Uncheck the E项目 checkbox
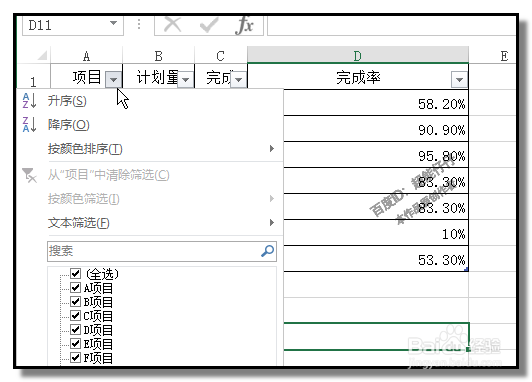The image size is (532, 382). 75,343
